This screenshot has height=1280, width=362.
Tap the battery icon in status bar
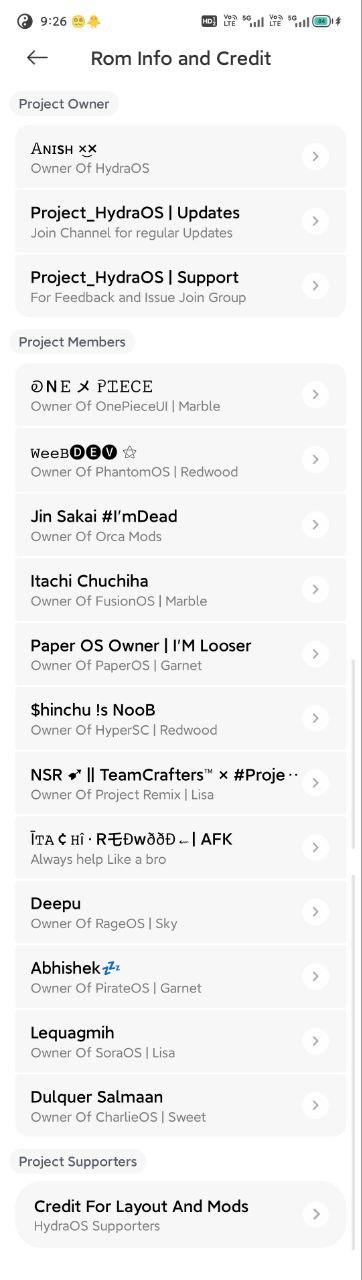click(x=322, y=20)
